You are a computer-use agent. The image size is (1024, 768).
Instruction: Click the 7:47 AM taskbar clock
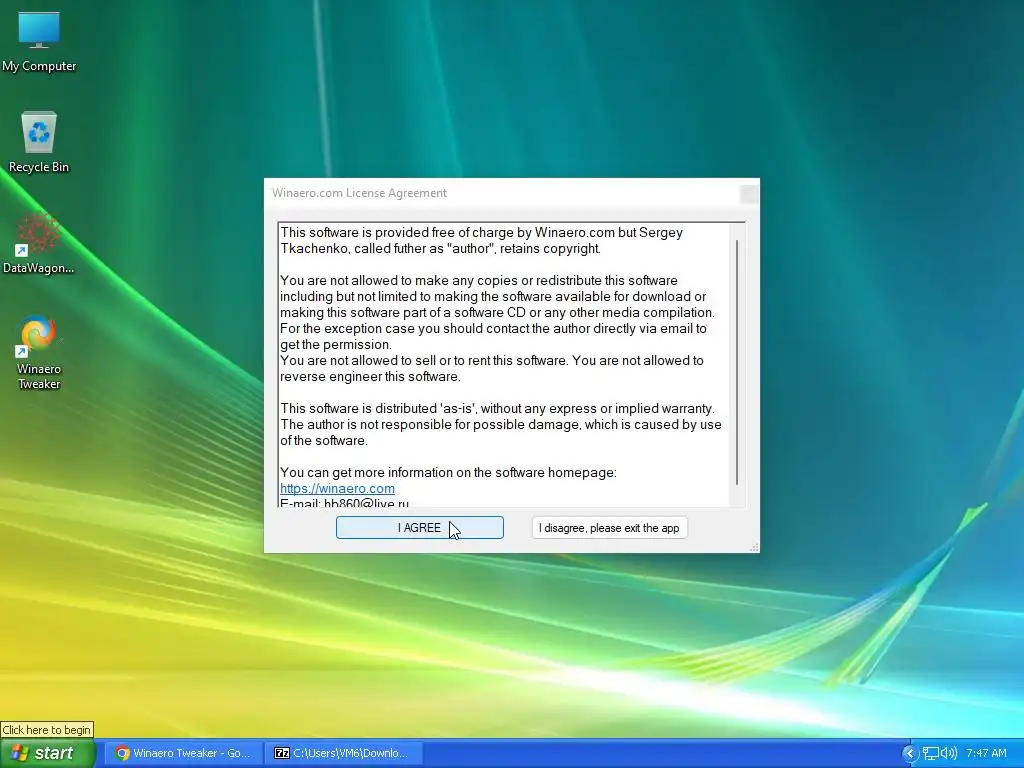click(986, 754)
